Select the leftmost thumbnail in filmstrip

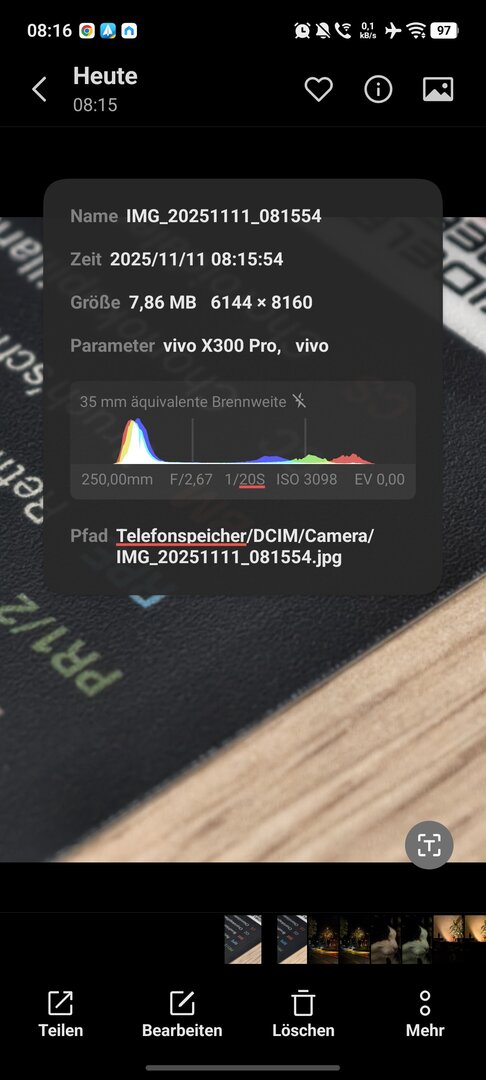click(x=243, y=939)
